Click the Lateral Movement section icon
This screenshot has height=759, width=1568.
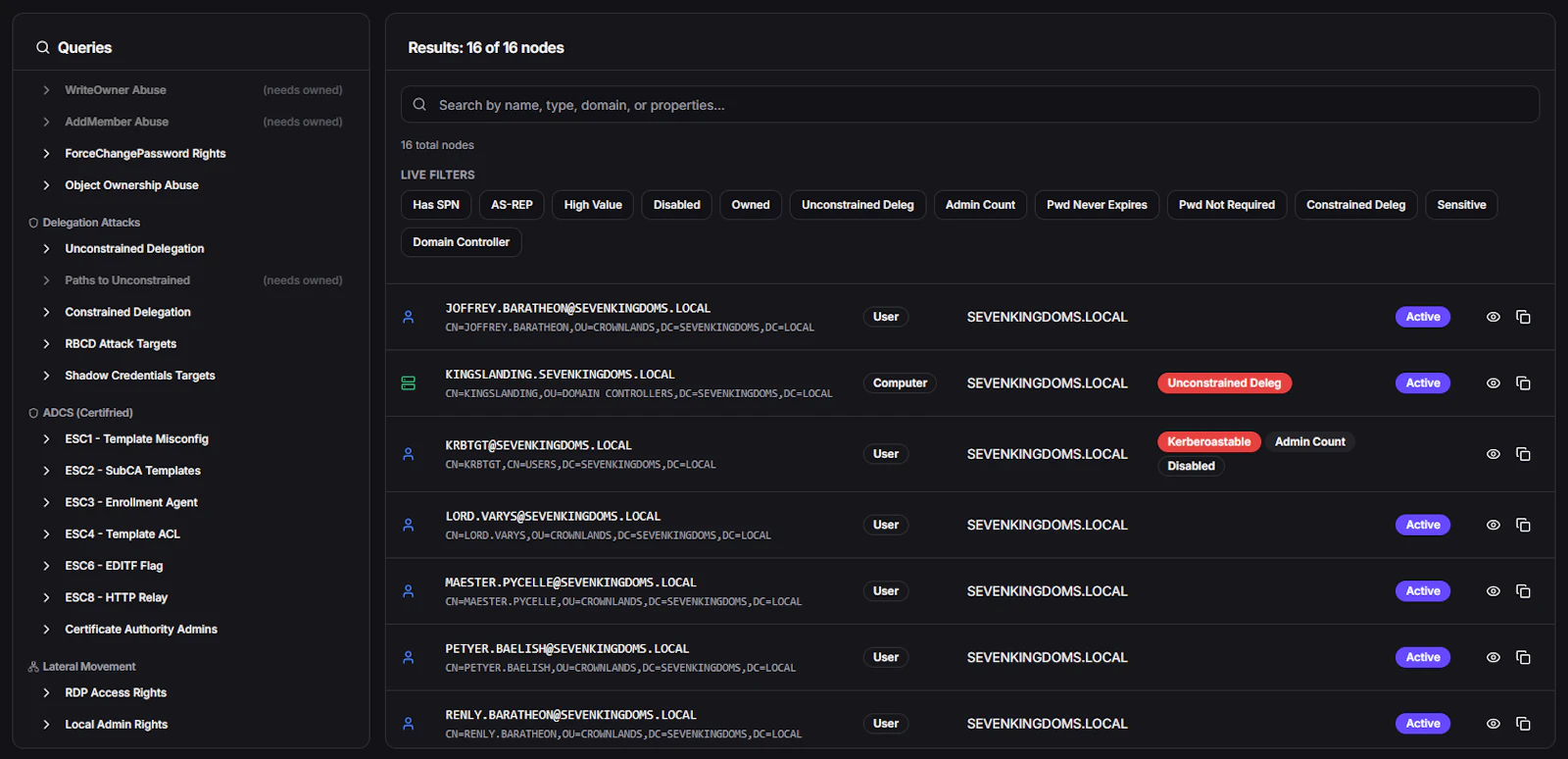[x=33, y=667]
